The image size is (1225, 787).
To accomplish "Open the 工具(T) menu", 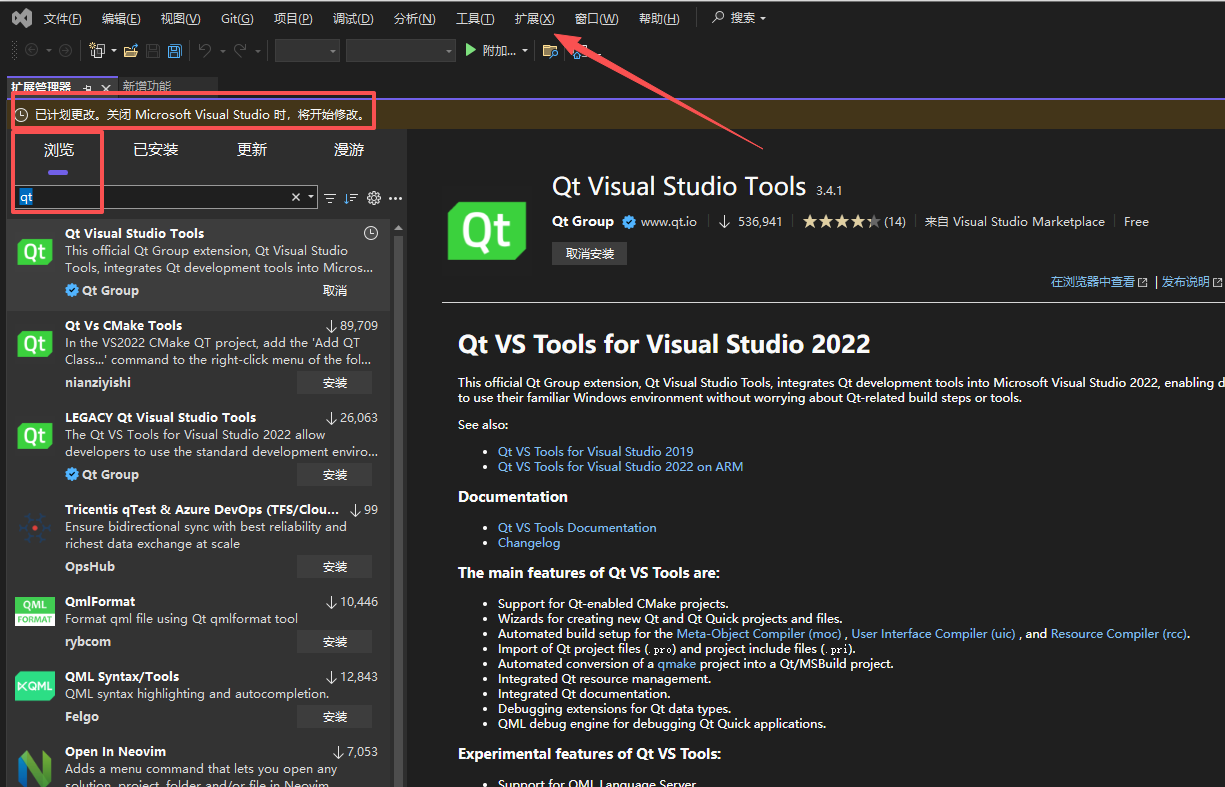I will 475,19.
